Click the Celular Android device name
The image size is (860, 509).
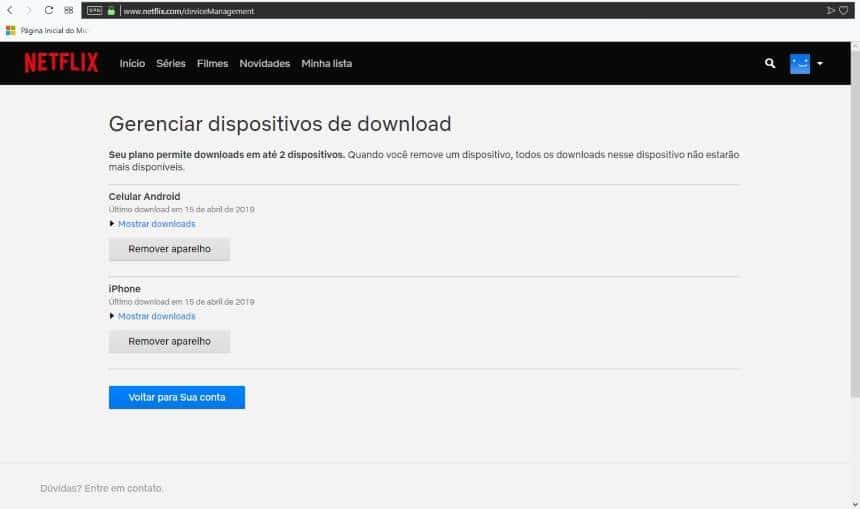(144, 196)
